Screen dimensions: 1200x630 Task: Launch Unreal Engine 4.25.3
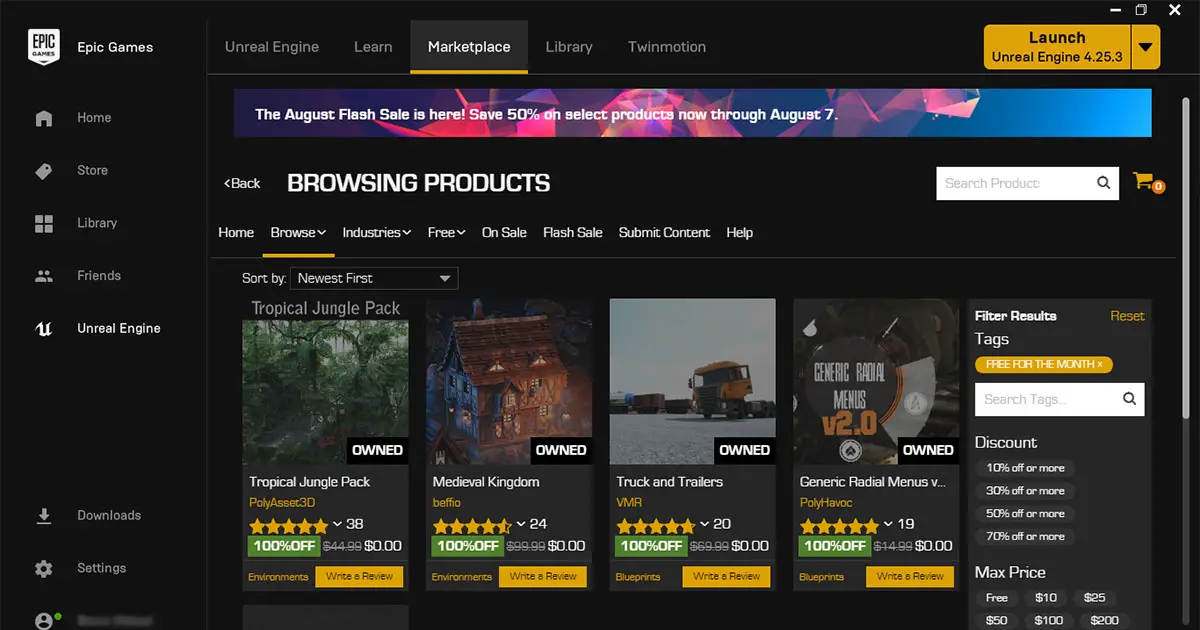click(x=1057, y=47)
